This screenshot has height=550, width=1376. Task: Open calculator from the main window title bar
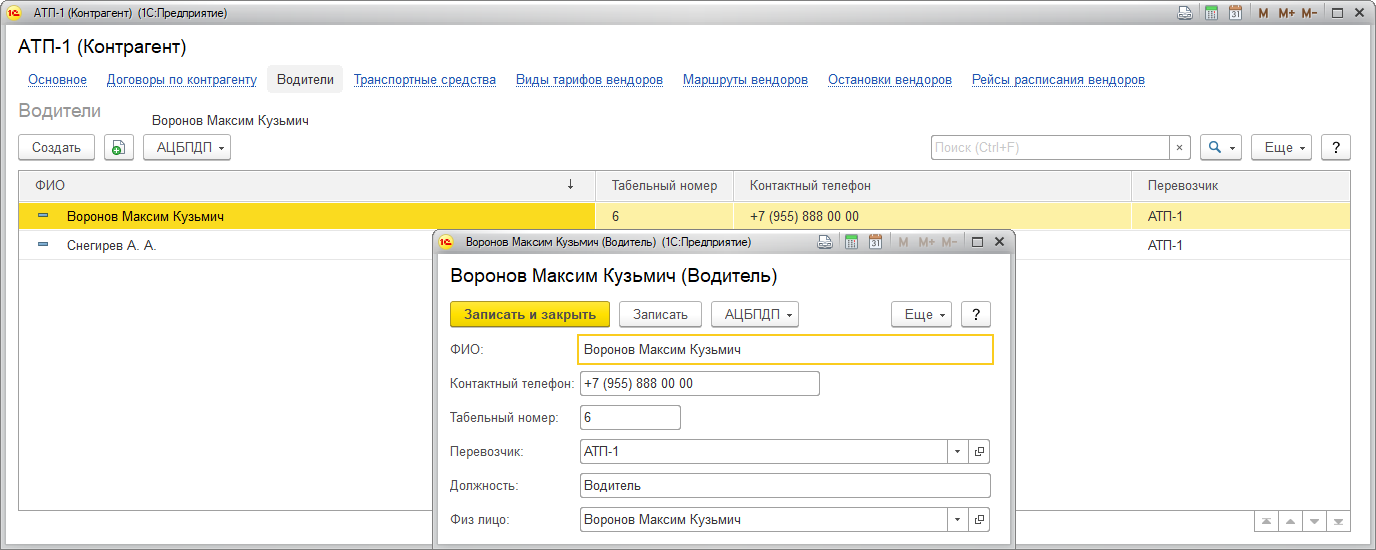click(x=1211, y=13)
